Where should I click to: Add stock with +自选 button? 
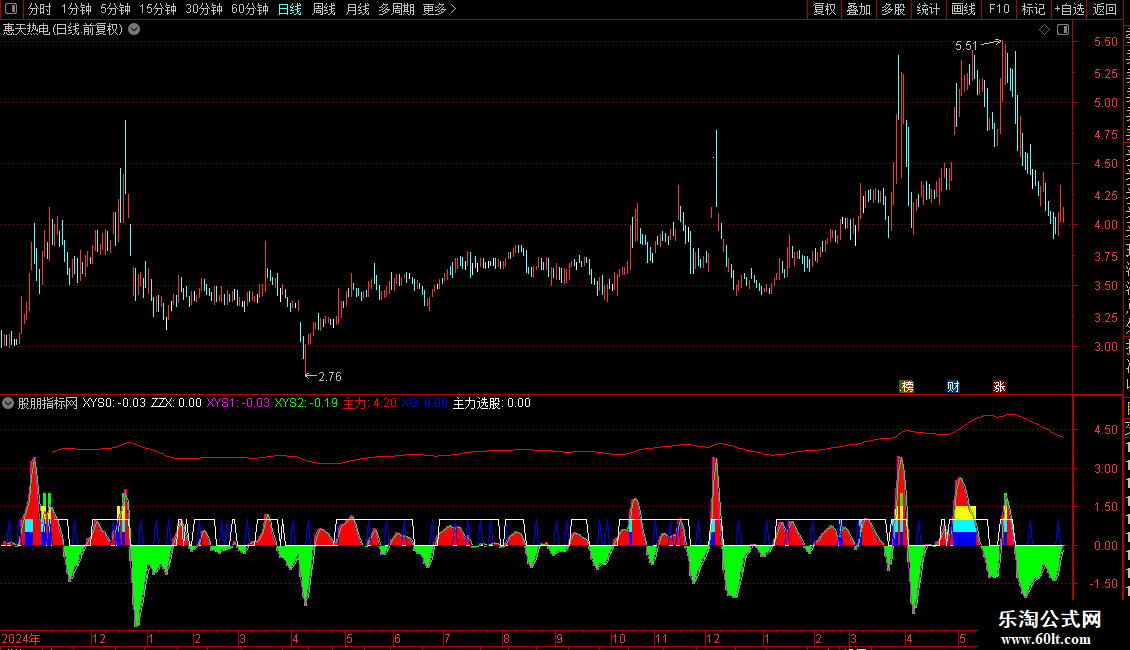(1069, 9)
